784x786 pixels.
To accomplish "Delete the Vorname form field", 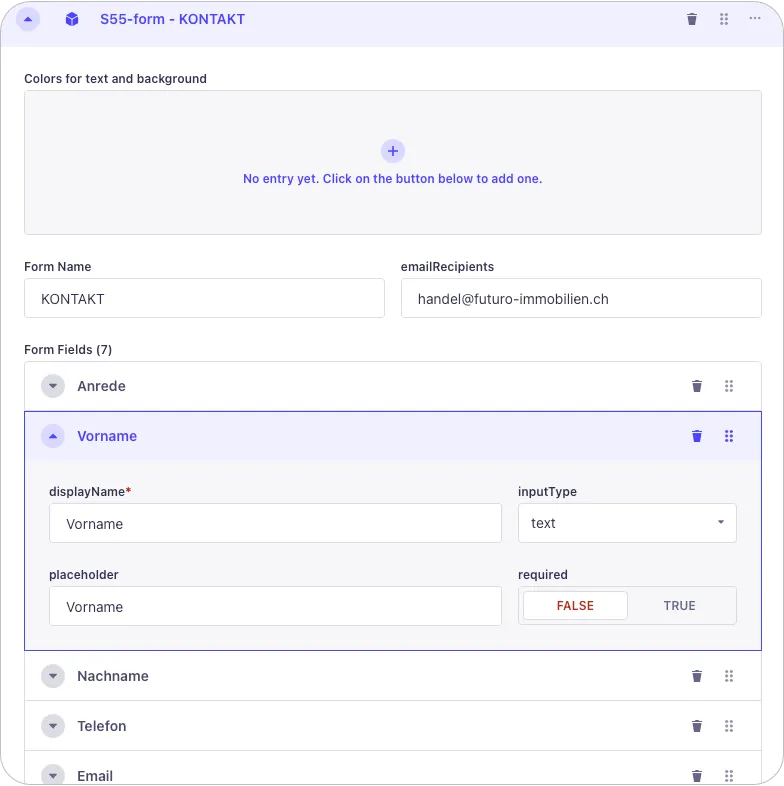I will [697, 436].
